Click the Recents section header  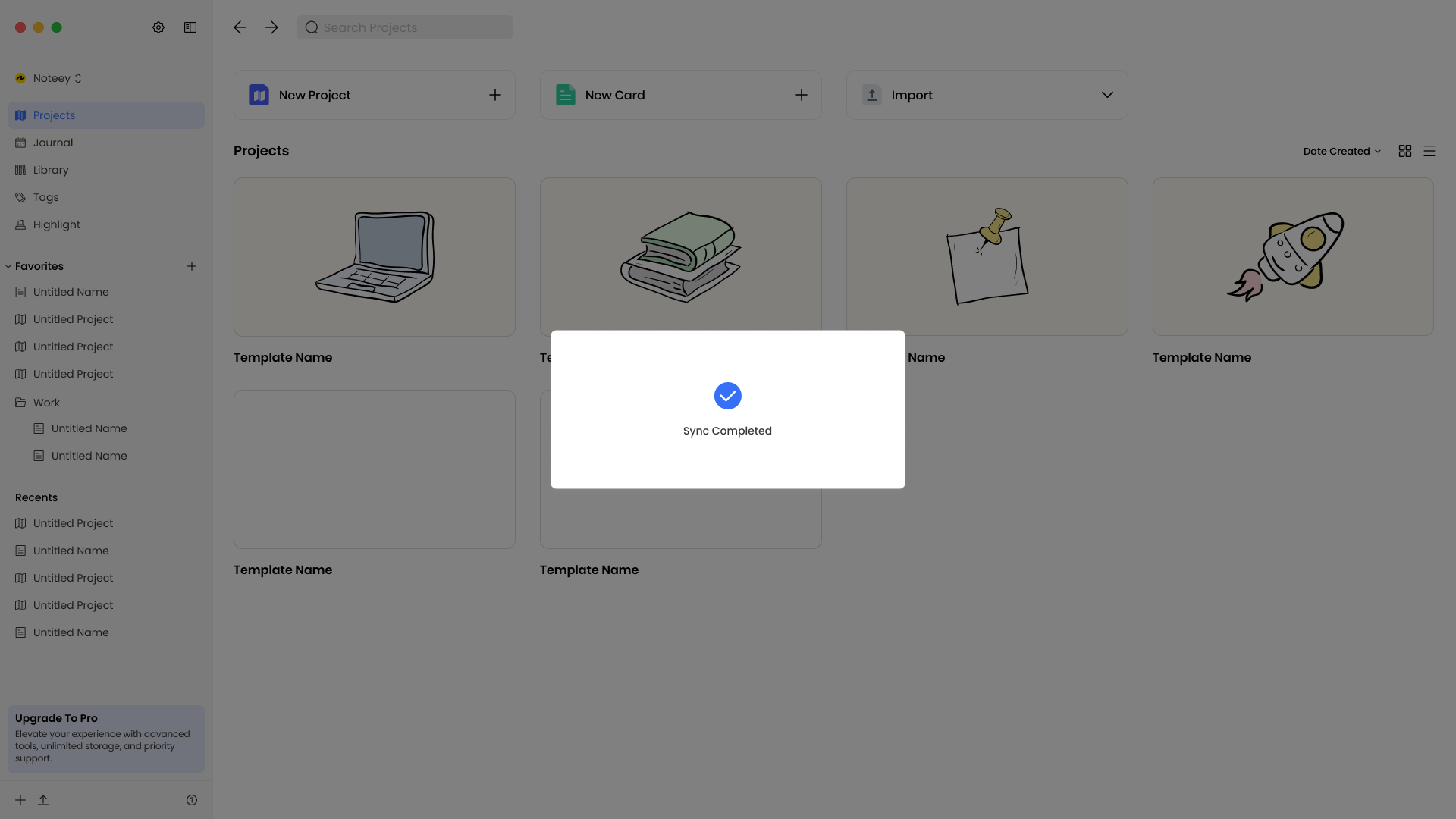coord(36,497)
